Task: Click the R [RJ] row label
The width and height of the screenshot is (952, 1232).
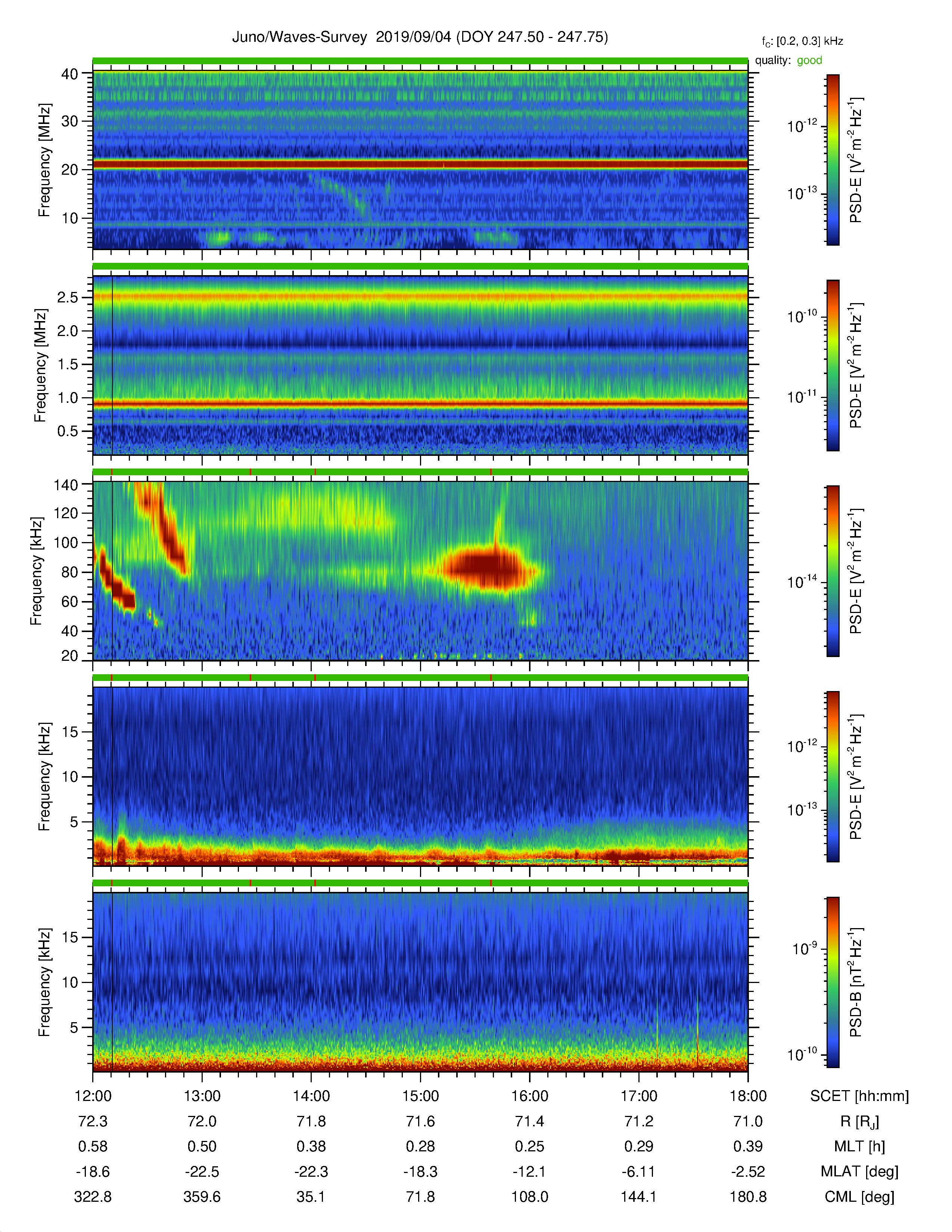Action: 859,1121
